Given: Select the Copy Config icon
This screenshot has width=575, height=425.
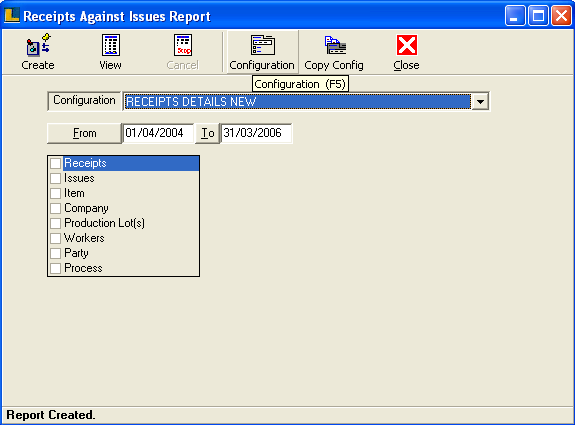Looking at the screenshot, I should pos(335,45).
